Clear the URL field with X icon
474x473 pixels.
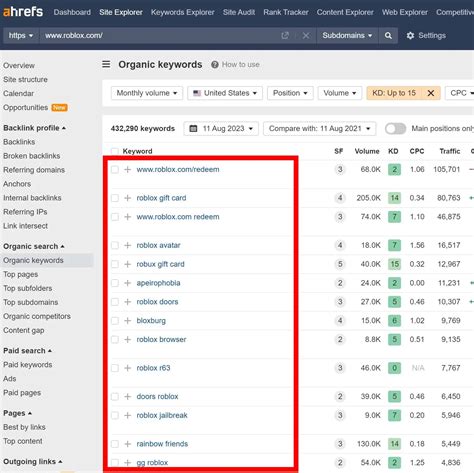tap(306, 35)
